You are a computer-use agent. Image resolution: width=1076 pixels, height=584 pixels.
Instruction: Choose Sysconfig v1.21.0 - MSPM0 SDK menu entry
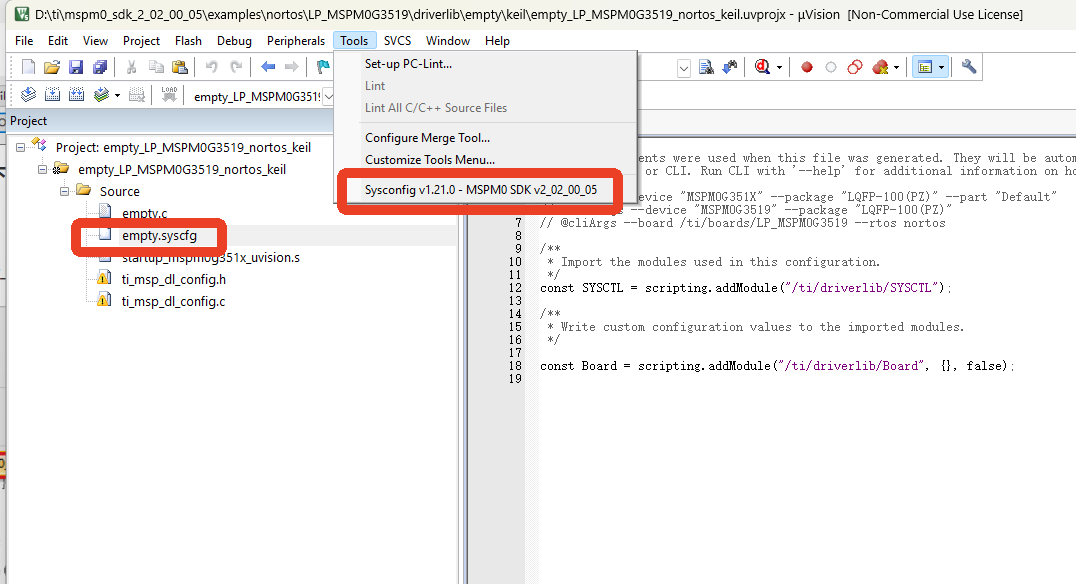[x=480, y=190]
